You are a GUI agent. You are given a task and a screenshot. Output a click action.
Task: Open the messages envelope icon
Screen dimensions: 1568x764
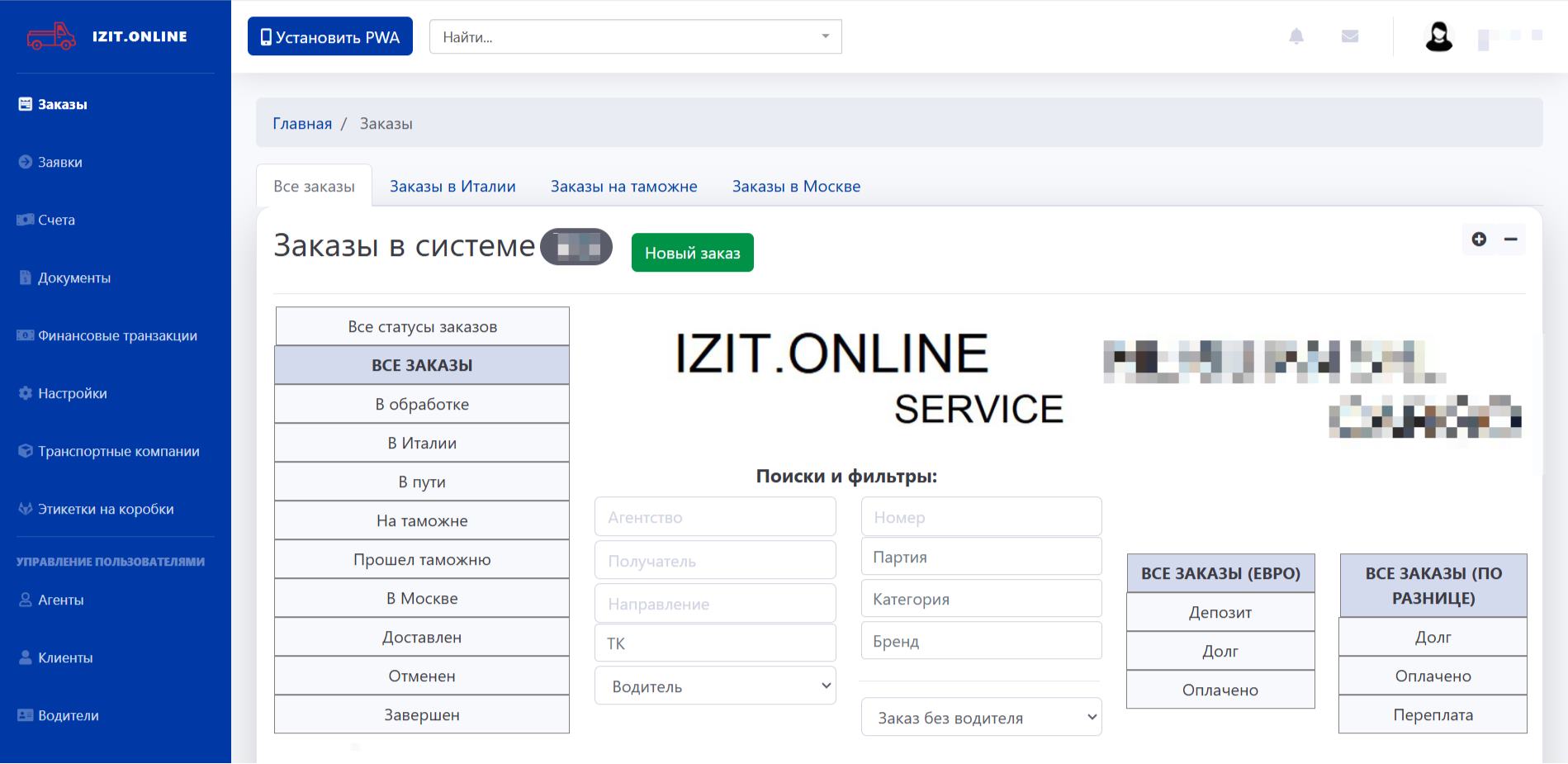tap(1350, 36)
